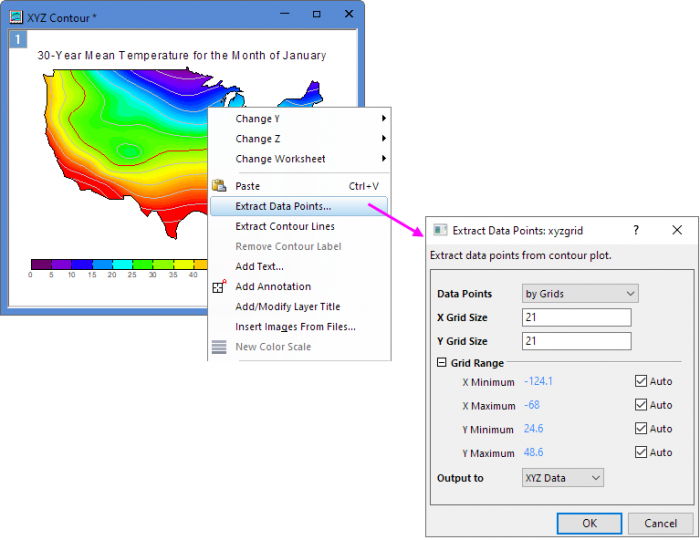The height and width of the screenshot is (540, 700).
Task: Toggle Auto checkbox for X Maximum
Action: point(641,405)
